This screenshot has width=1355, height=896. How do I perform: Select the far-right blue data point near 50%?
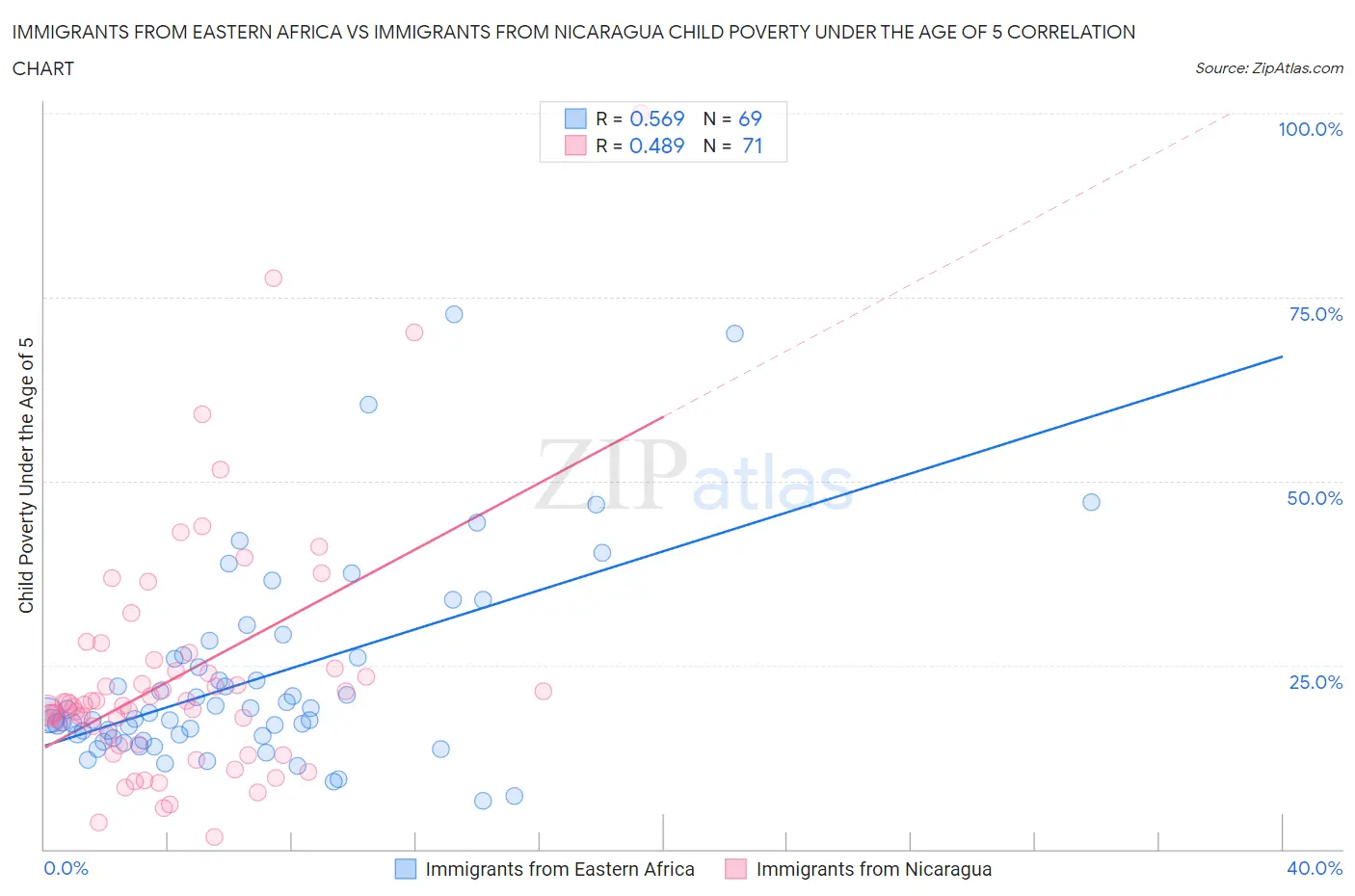coord(1091,502)
